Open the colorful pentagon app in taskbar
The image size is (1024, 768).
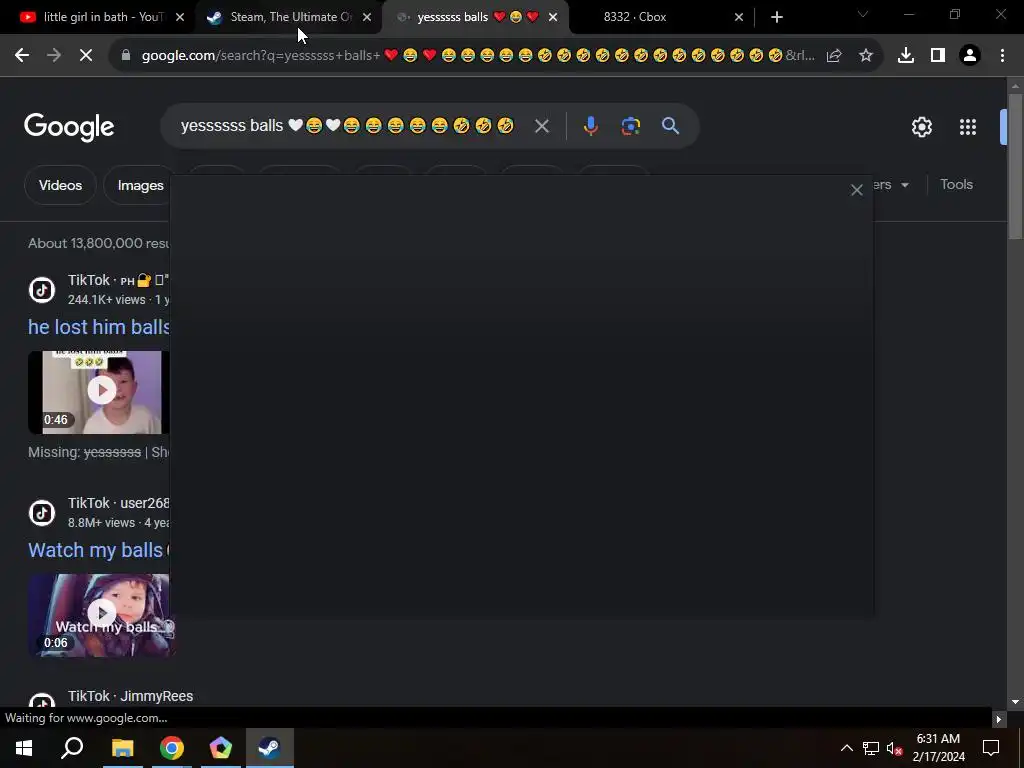[x=221, y=748]
